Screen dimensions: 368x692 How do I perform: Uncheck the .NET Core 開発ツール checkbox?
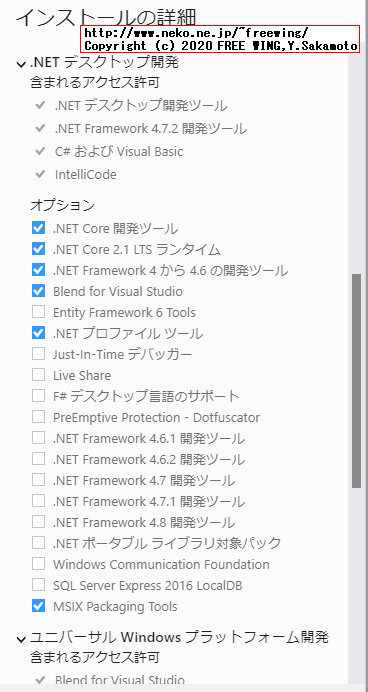pos(38,228)
